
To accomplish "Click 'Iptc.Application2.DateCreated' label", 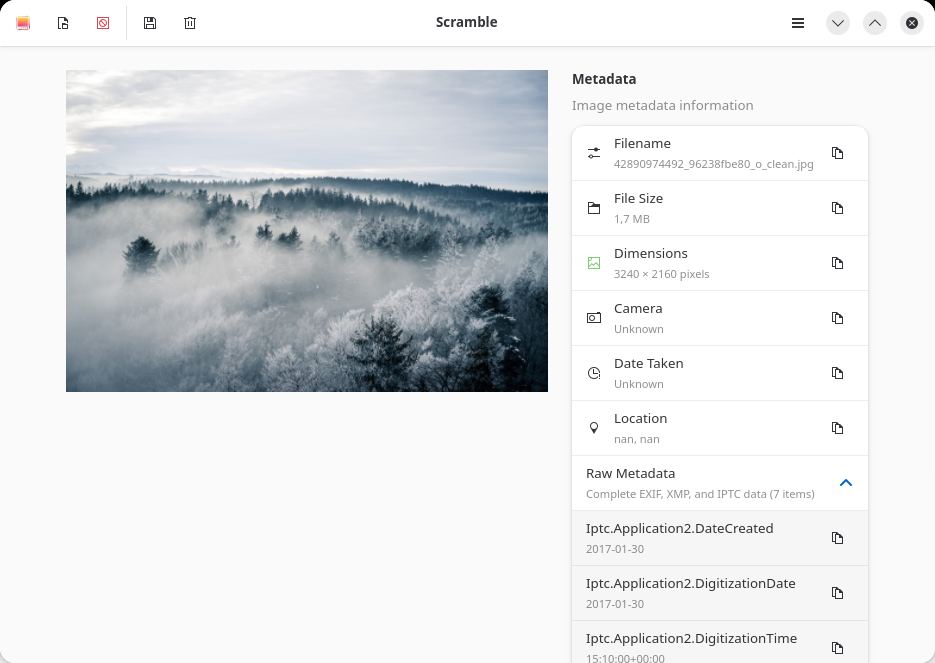I will pos(679,529).
